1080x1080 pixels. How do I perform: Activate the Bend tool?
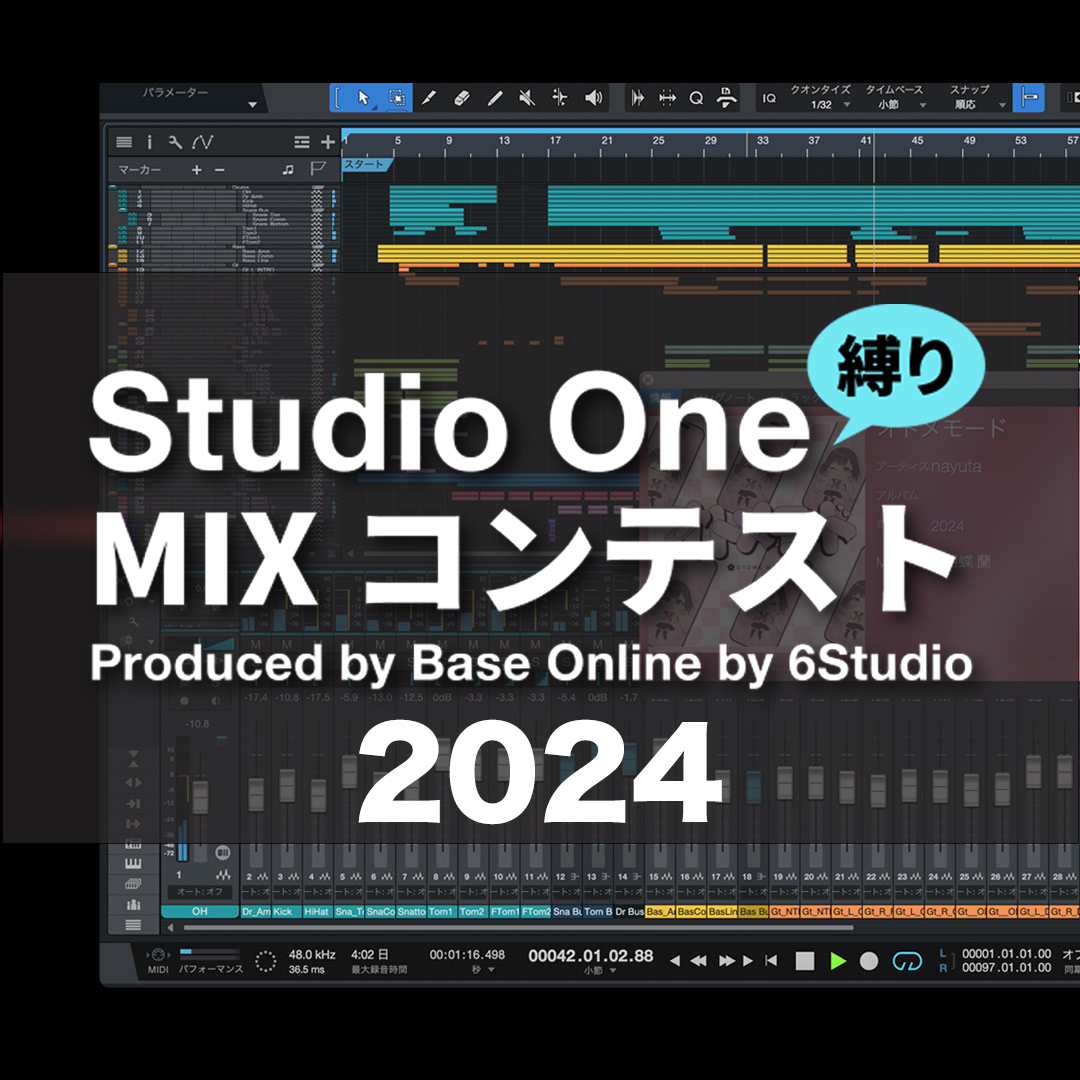(560, 98)
